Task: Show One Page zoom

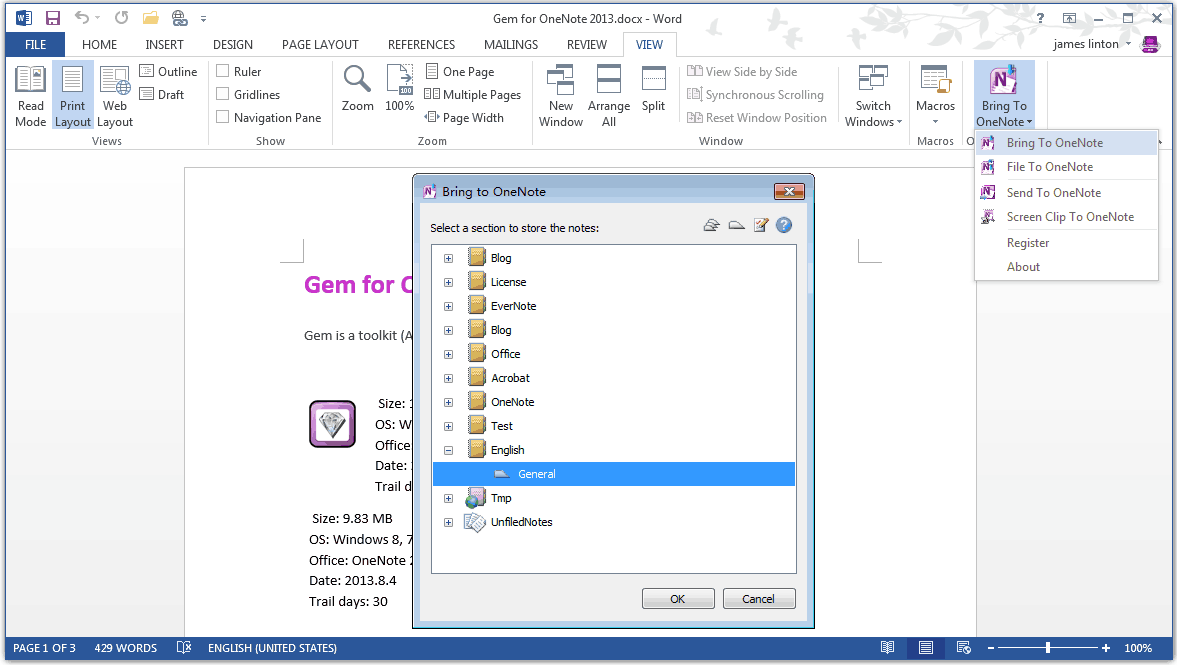Action: tap(459, 71)
